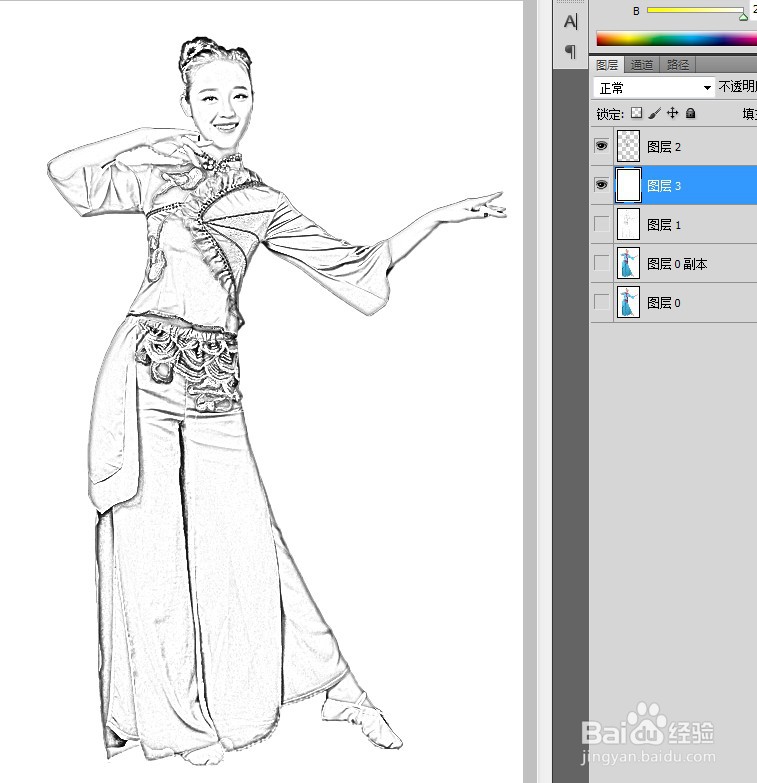Click the 锁定: label

click(x=610, y=114)
